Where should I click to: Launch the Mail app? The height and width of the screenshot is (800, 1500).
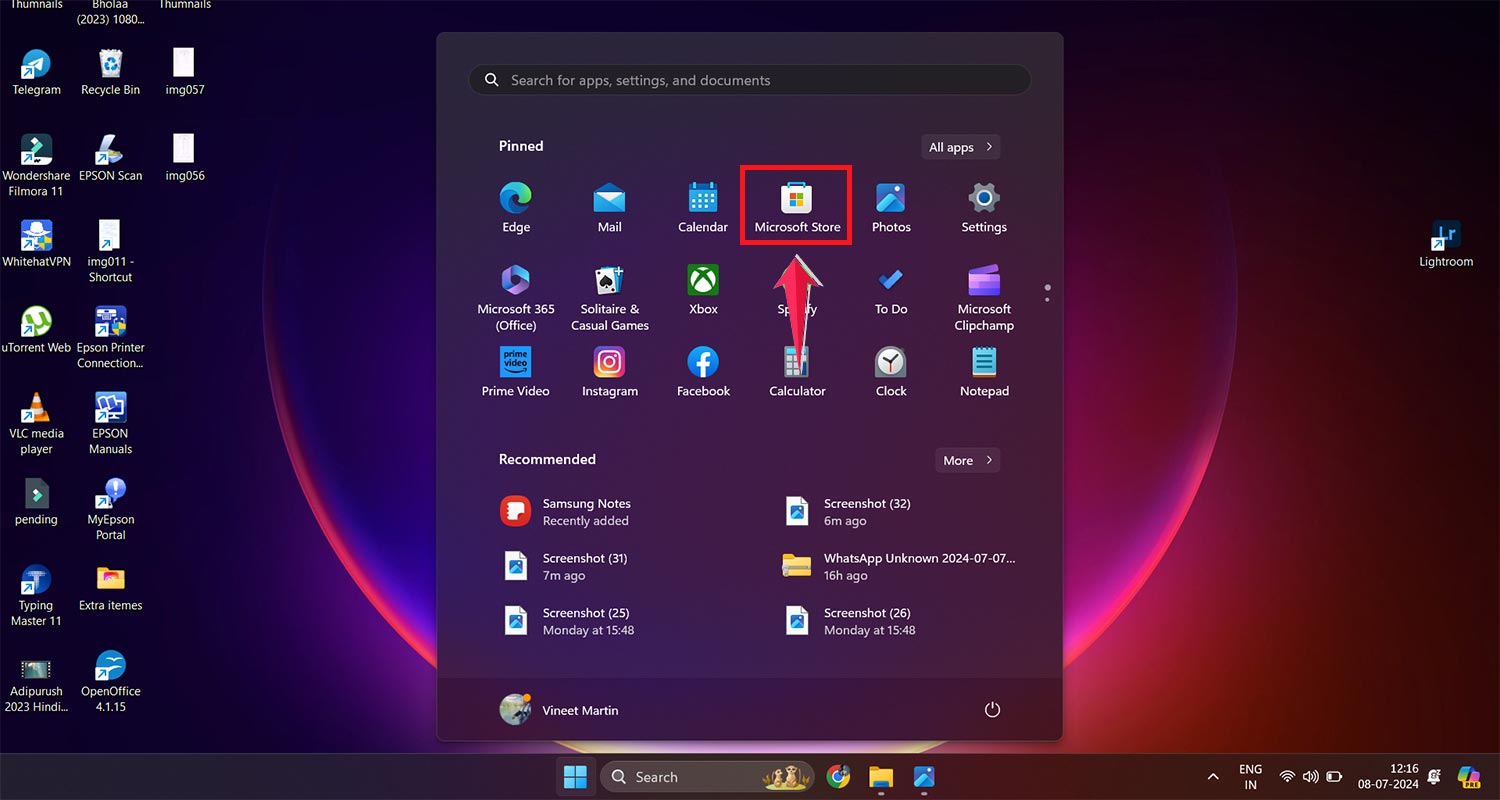tap(609, 205)
